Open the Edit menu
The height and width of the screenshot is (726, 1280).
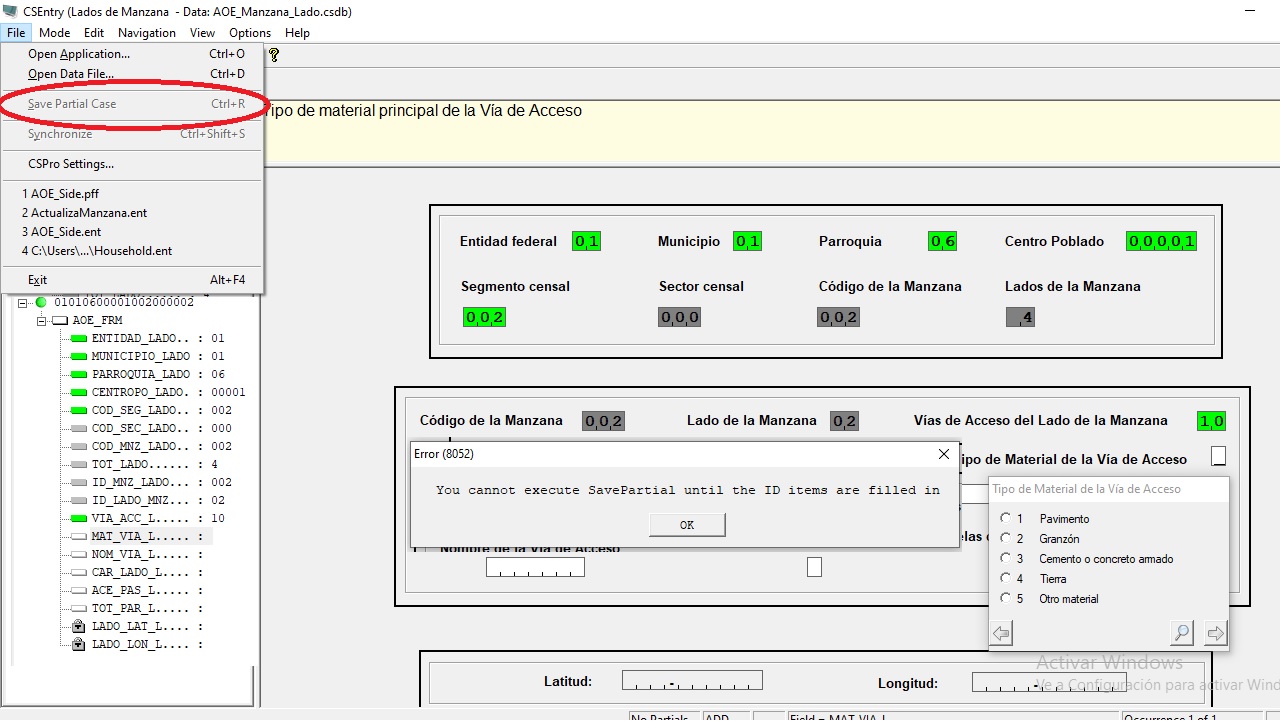pyautogui.click(x=94, y=32)
